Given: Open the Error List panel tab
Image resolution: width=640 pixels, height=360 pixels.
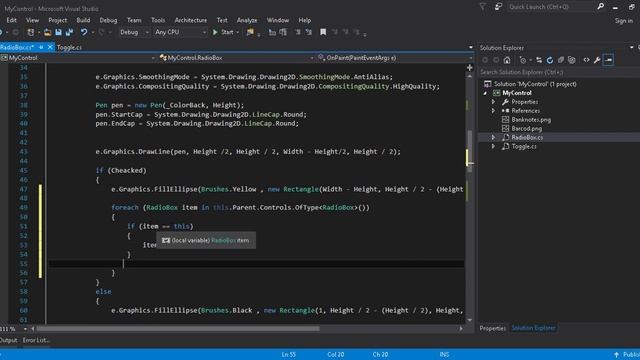Looking at the screenshot, I should point(36,340).
